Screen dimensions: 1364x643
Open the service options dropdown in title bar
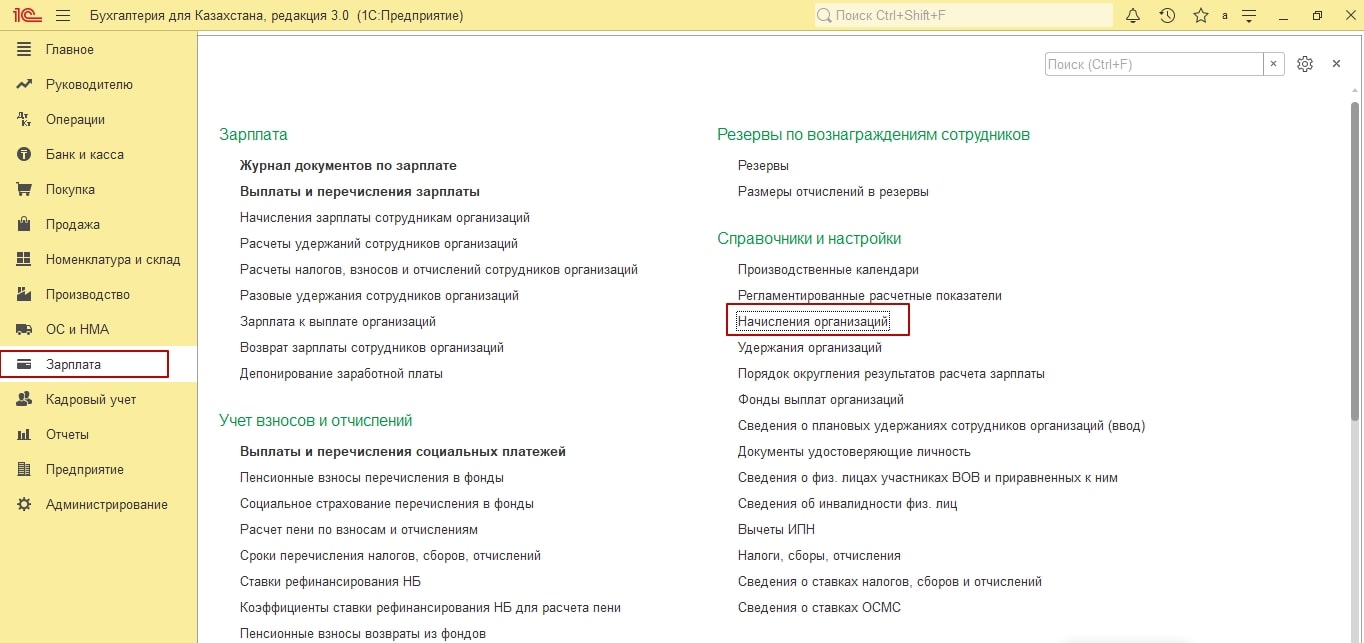(x=1250, y=16)
